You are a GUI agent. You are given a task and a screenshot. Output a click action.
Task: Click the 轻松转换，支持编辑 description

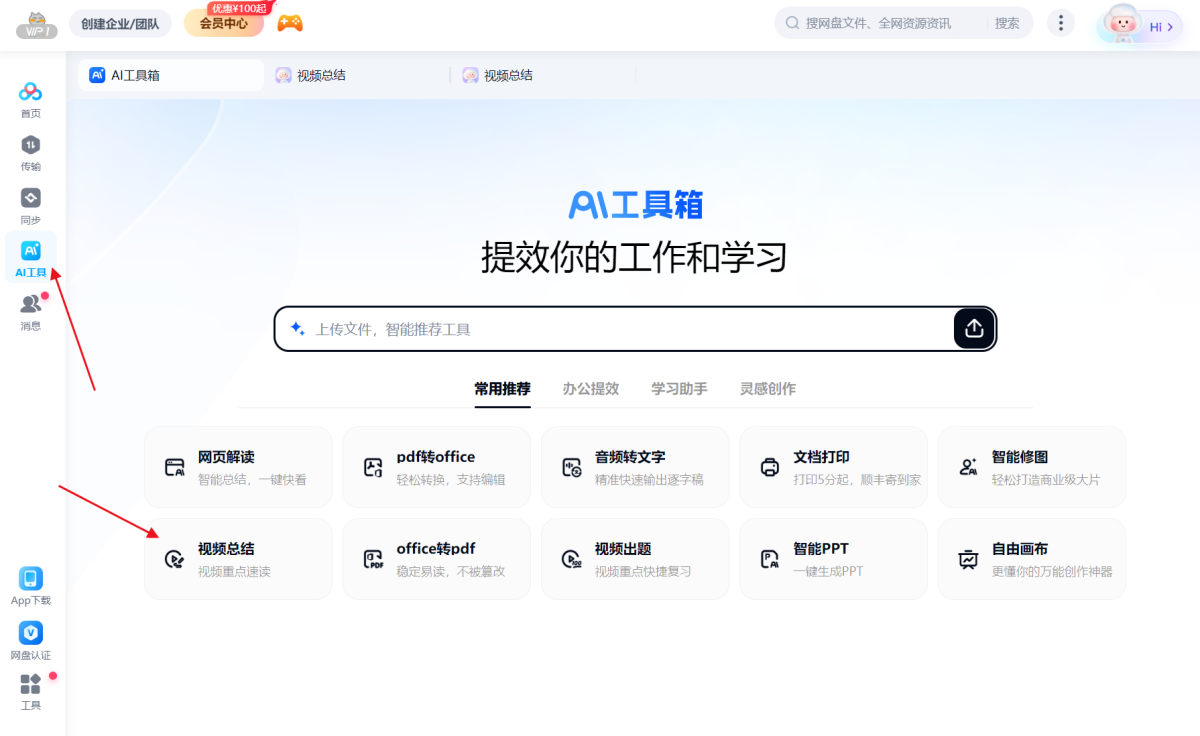coord(451,480)
